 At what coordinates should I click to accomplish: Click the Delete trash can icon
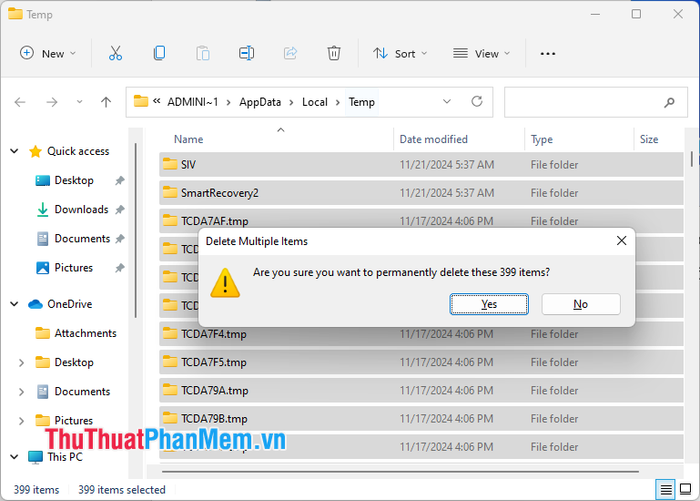[334, 53]
